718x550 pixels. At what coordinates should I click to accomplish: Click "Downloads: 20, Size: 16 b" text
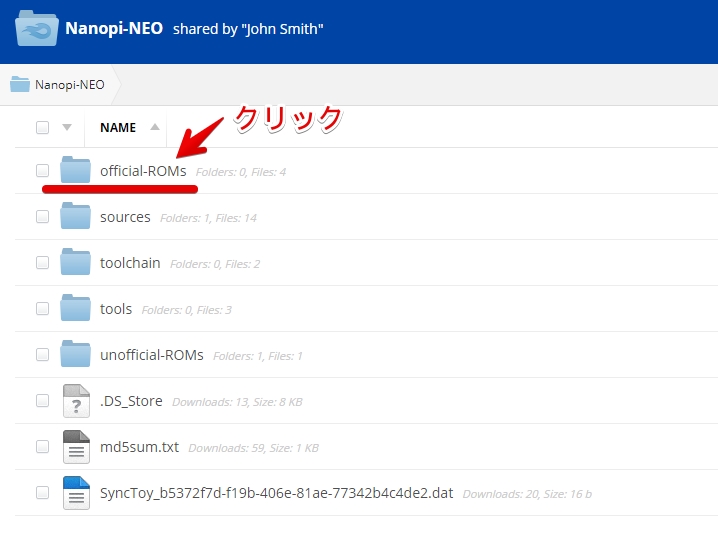(527, 494)
